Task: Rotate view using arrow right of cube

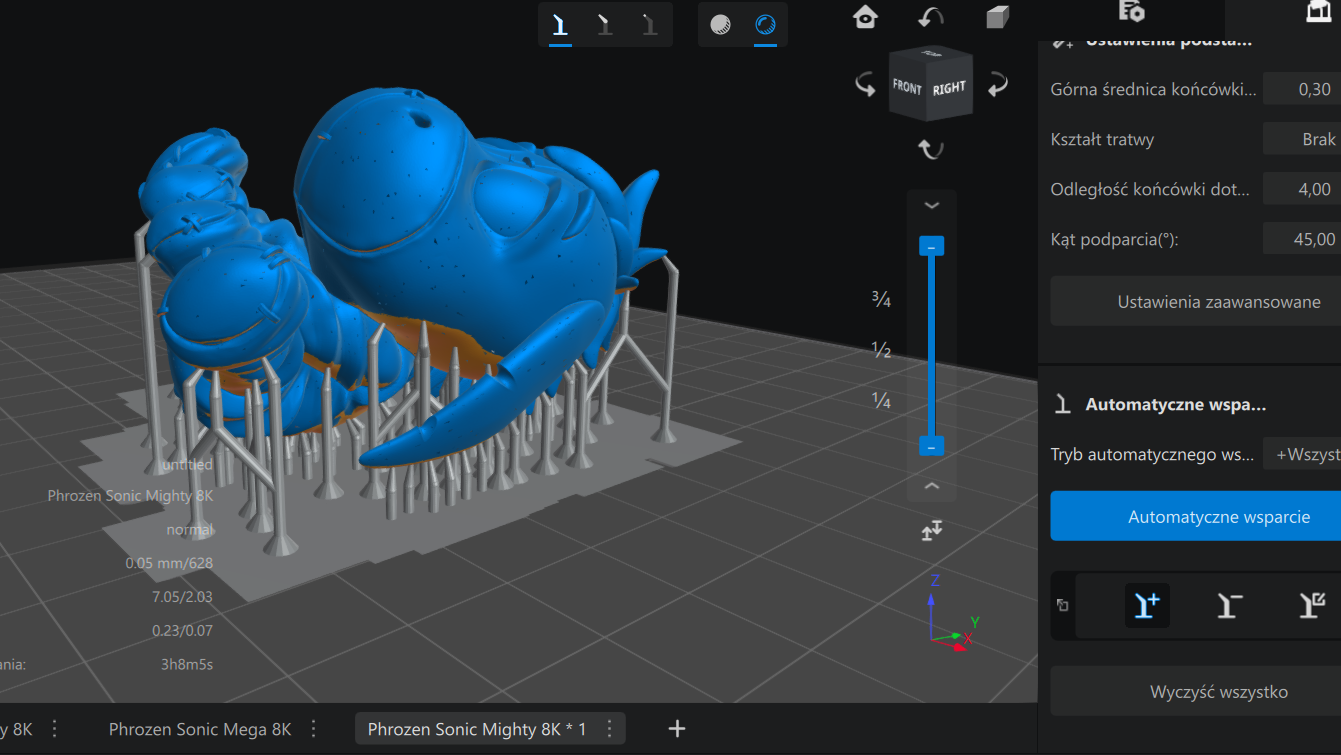Action: coord(997,84)
